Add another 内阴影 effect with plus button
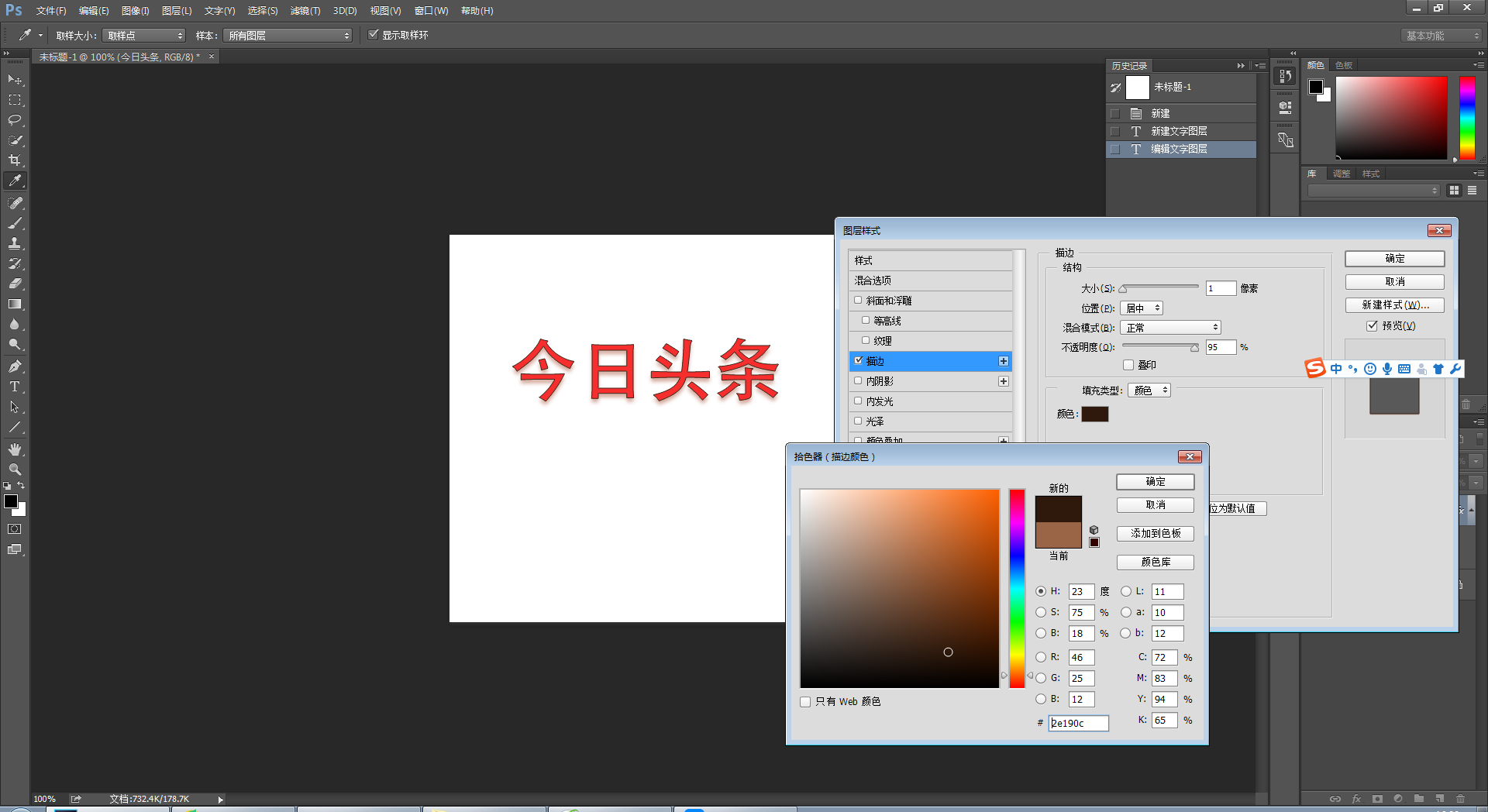Screen dimensions: 1488x812 tap(1004, 381)
